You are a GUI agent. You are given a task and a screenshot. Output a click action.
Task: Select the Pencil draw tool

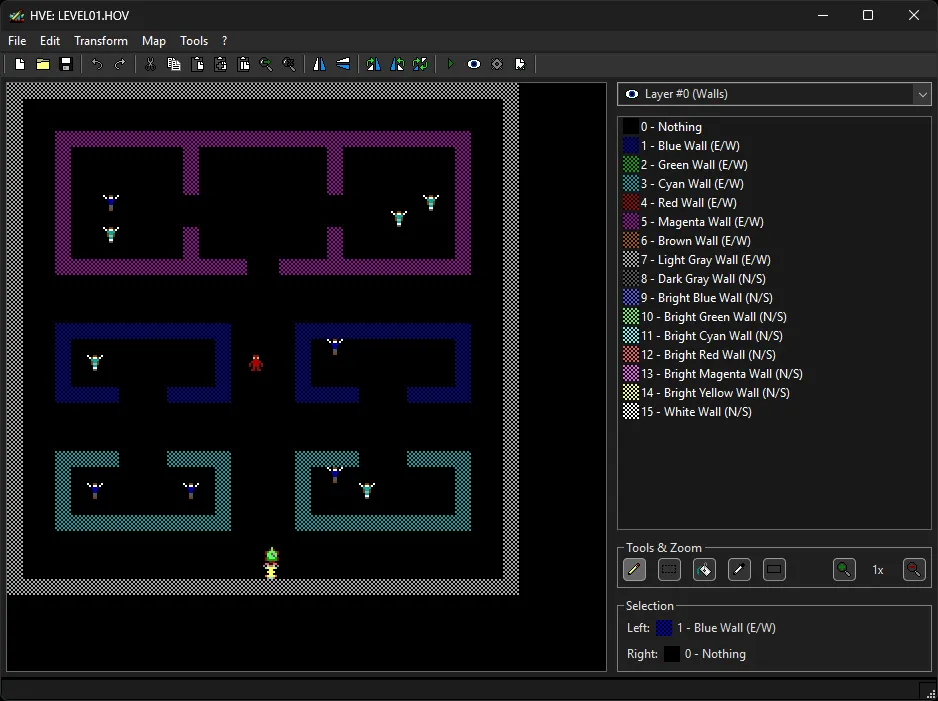click(x=634, y=570)
